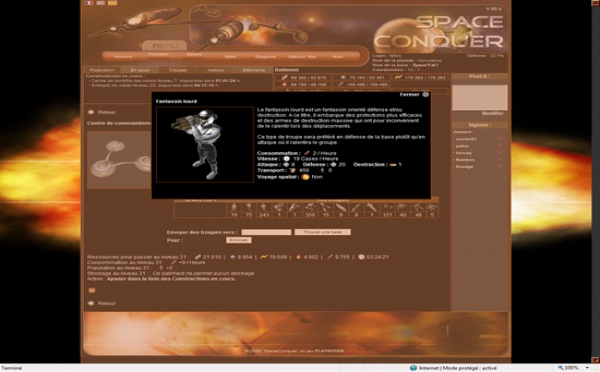This screenshot has width=600, height=372.
Task: Click the first resource icon in top bar
Action: [x=284, y=77]
